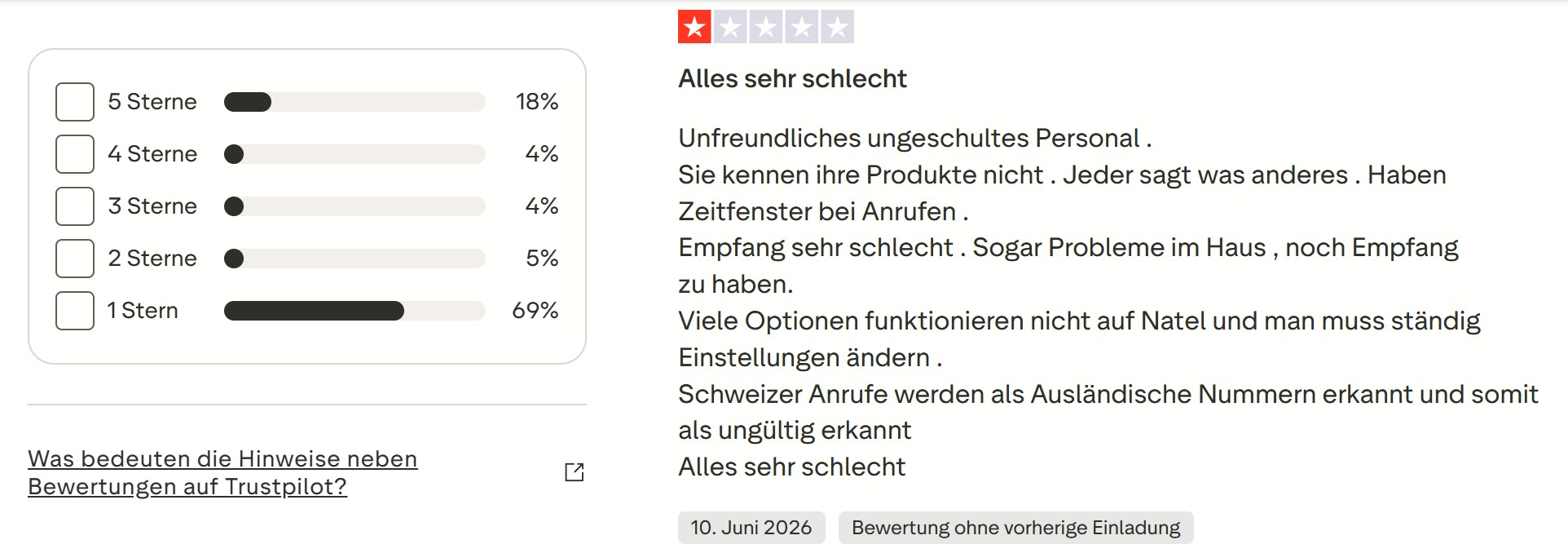Click the fourth grey rating star

pos(802,27)
